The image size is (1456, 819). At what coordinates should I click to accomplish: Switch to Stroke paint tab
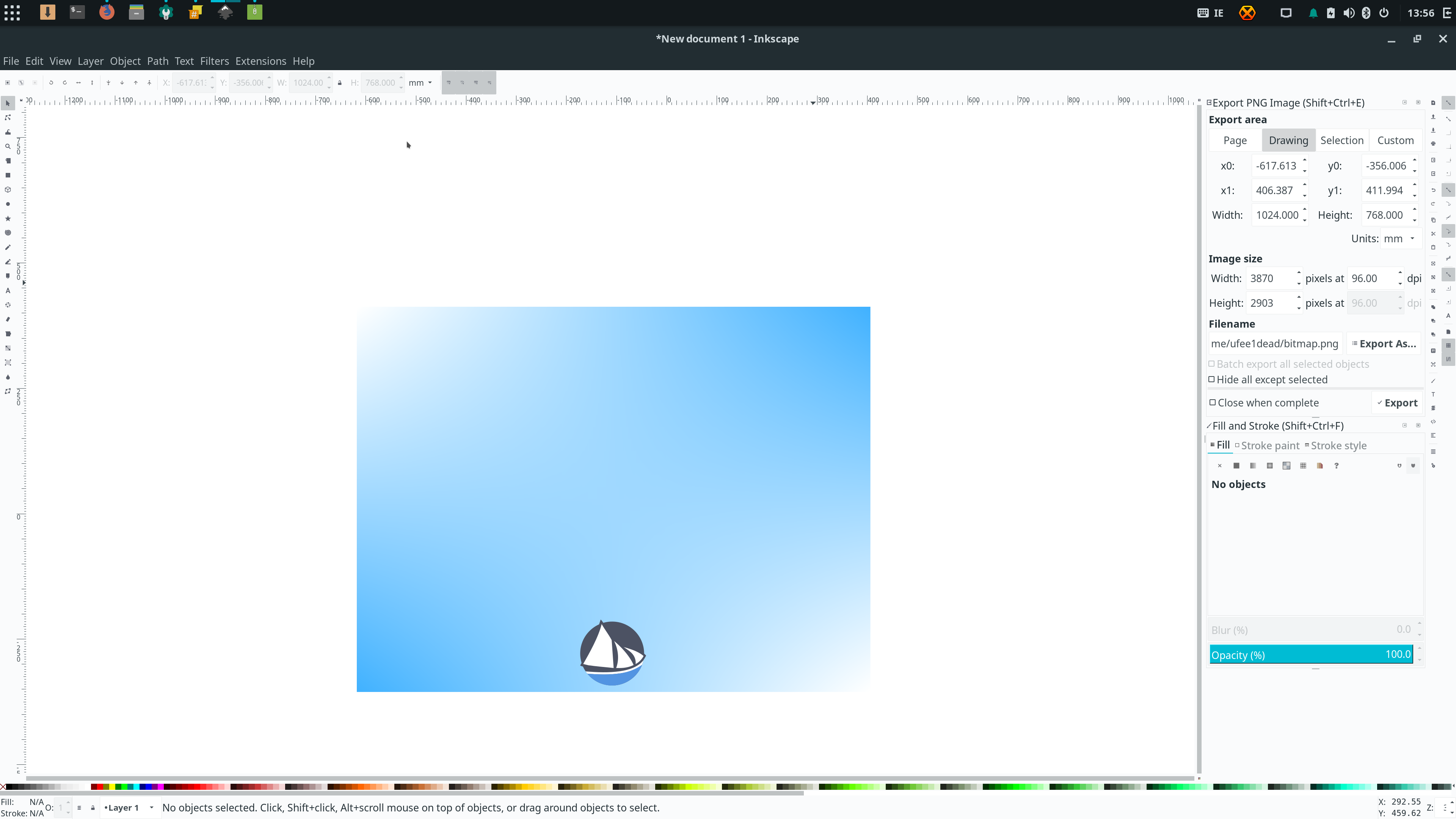[1267, 446]
